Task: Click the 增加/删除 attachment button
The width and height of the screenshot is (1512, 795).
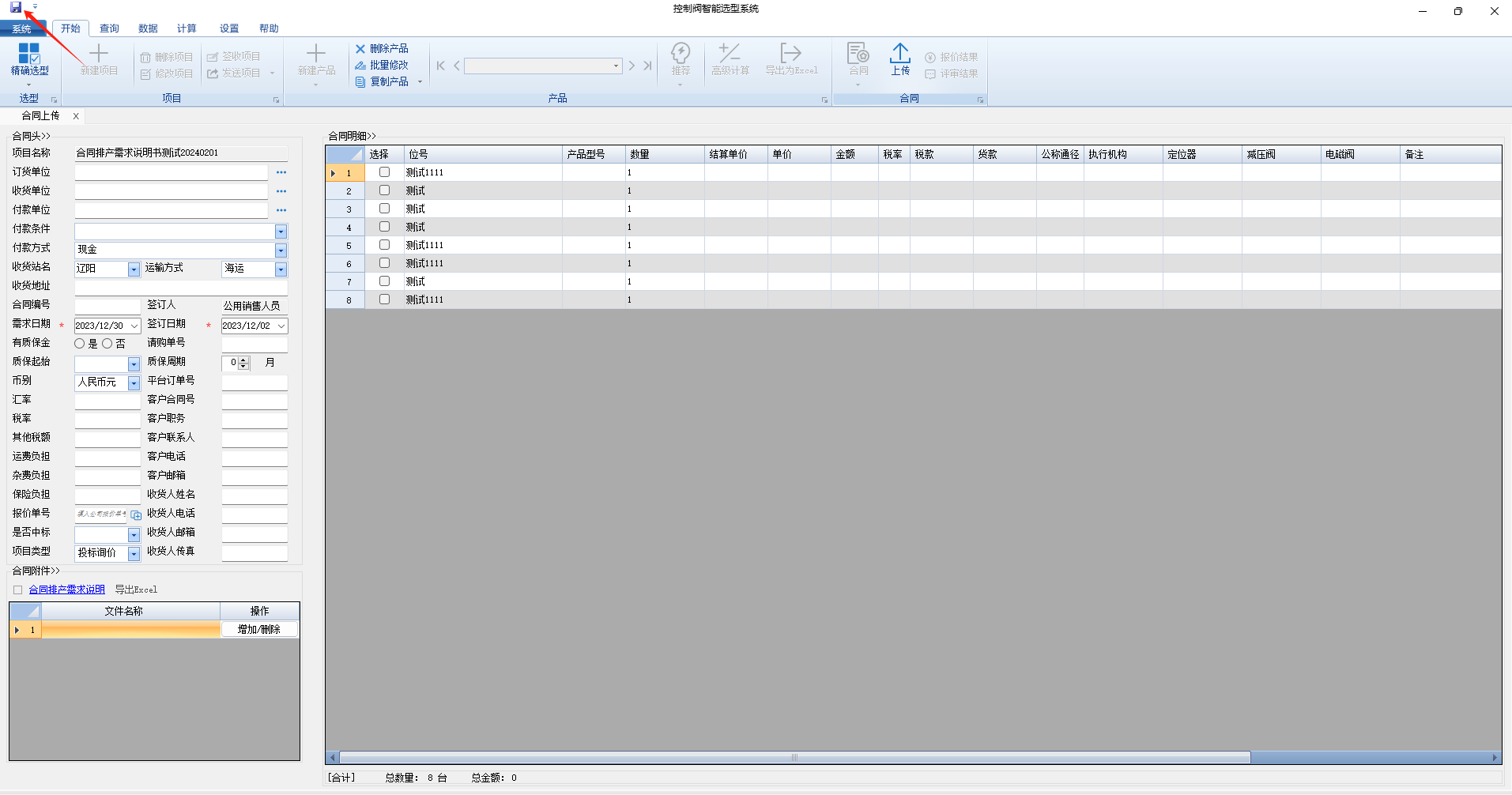Action: point(259,629)
